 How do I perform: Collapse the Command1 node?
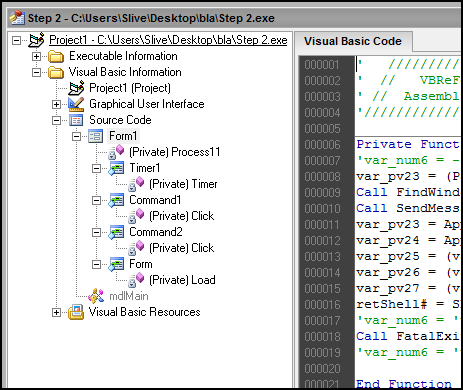[96, 200]
